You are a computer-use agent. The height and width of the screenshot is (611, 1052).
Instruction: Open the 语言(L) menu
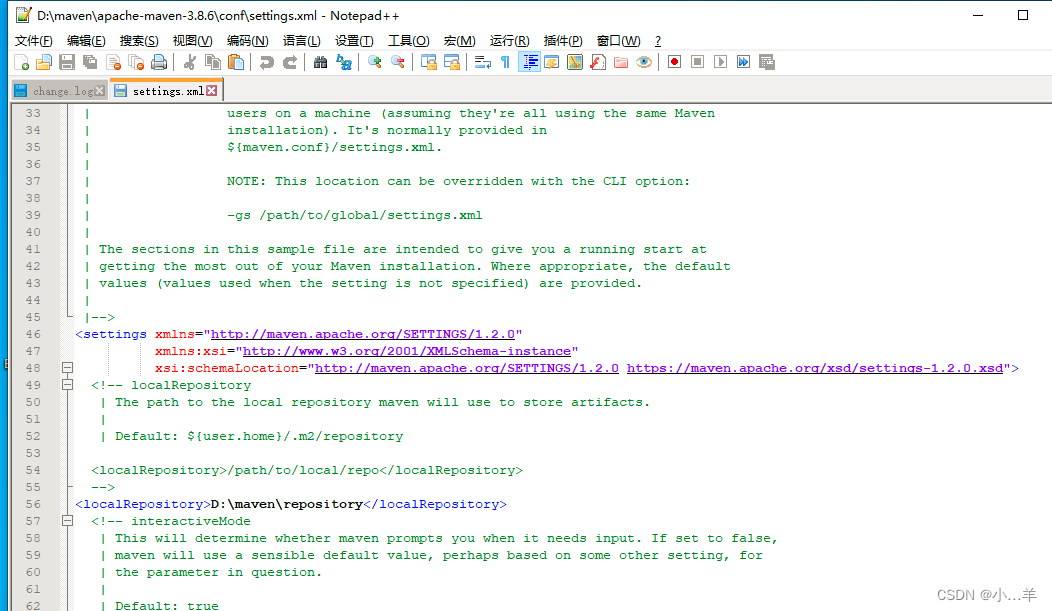pos(302,41)
